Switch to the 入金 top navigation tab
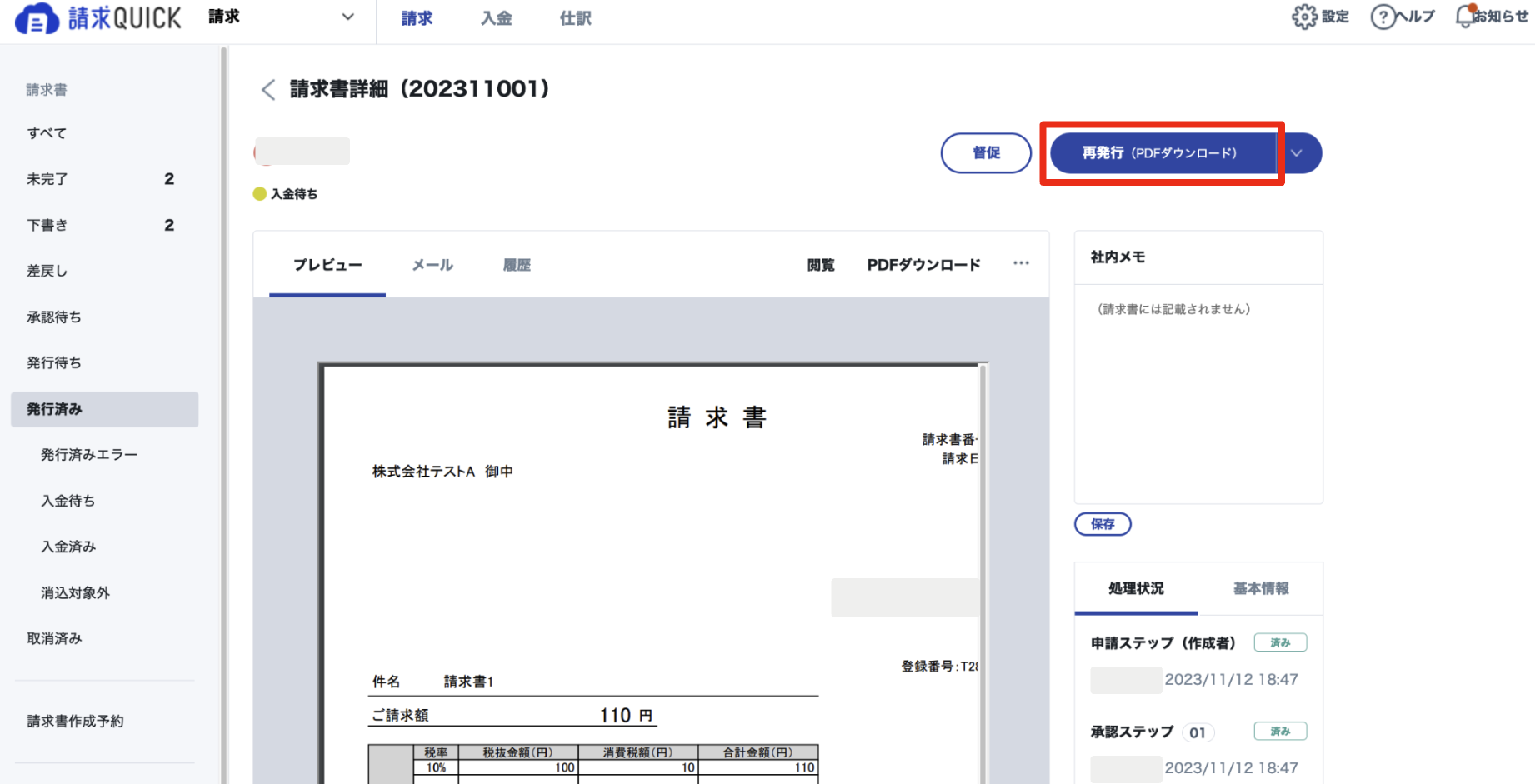Image resolution: width=1535 pixels, height=784 pixels. tap(496, 18)
